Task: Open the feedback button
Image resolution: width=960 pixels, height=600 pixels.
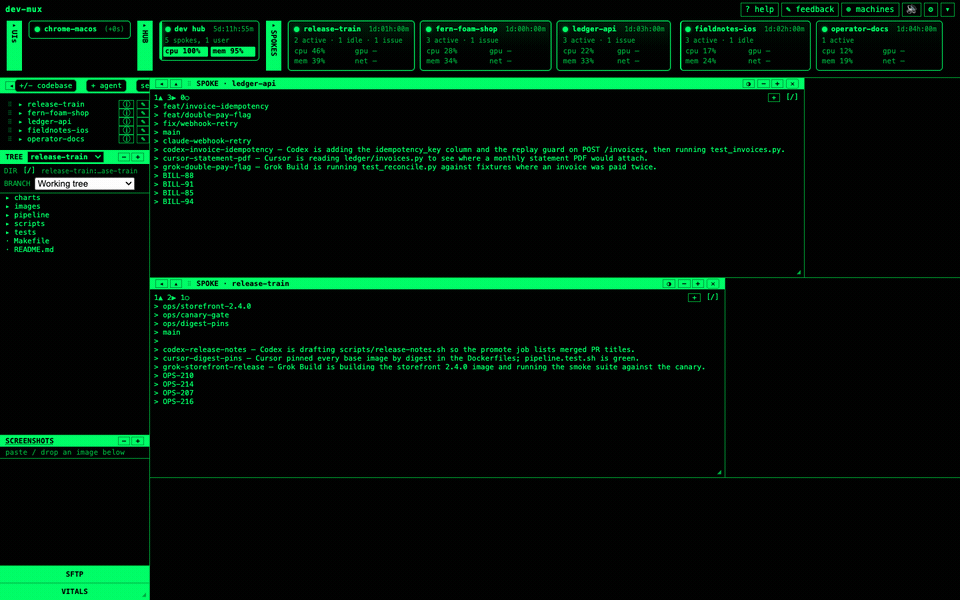Action: (809, 9)
